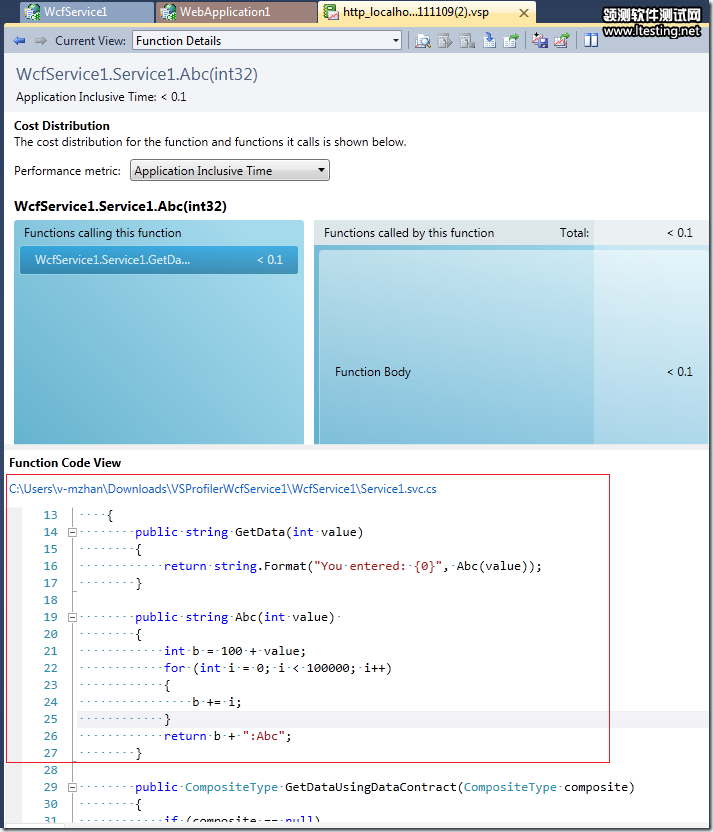
Task: Click the grayed-out toolbar icon left of the export icon
Action: coord(467,41)
